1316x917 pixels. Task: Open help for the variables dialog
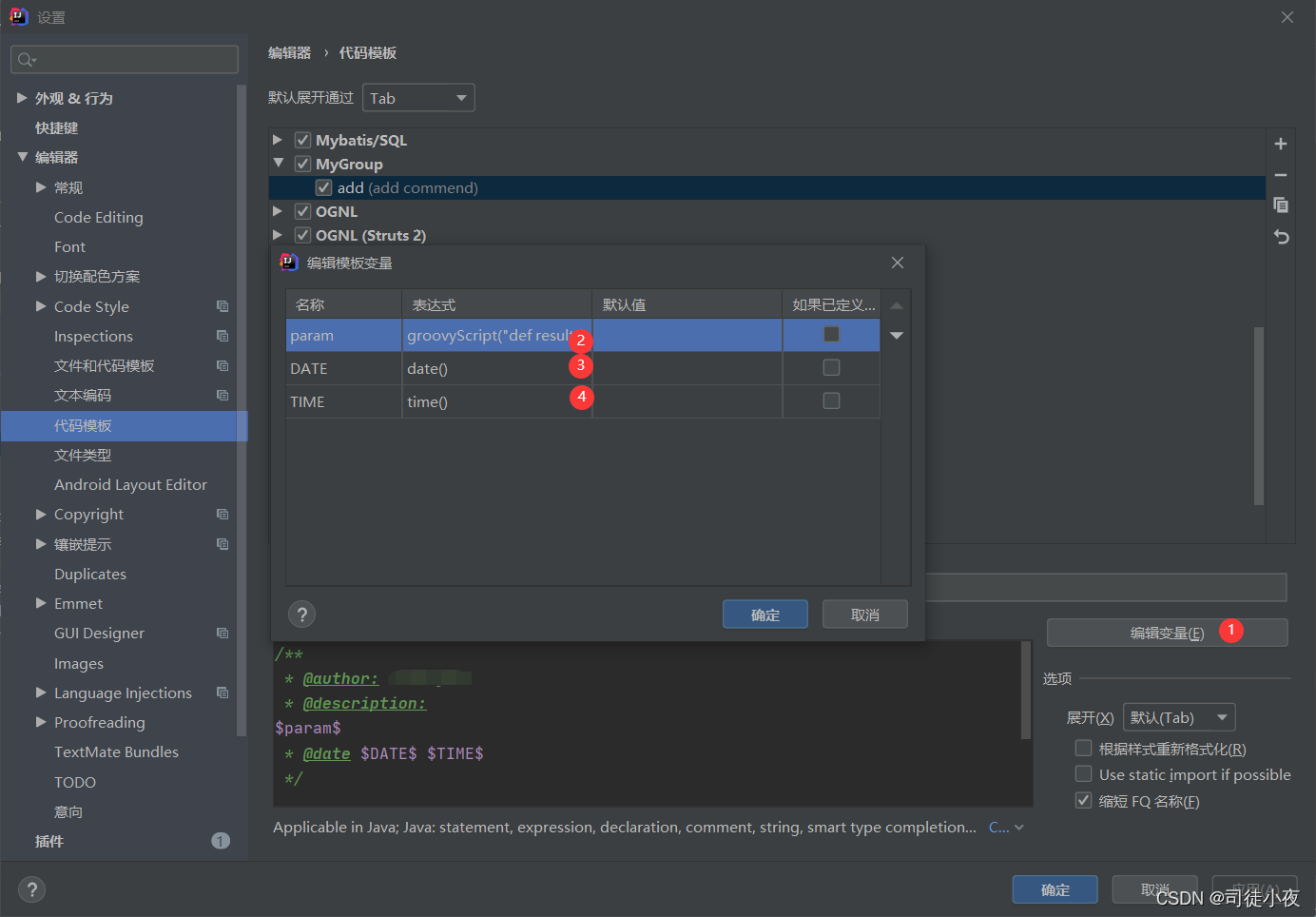coord(302,615)
